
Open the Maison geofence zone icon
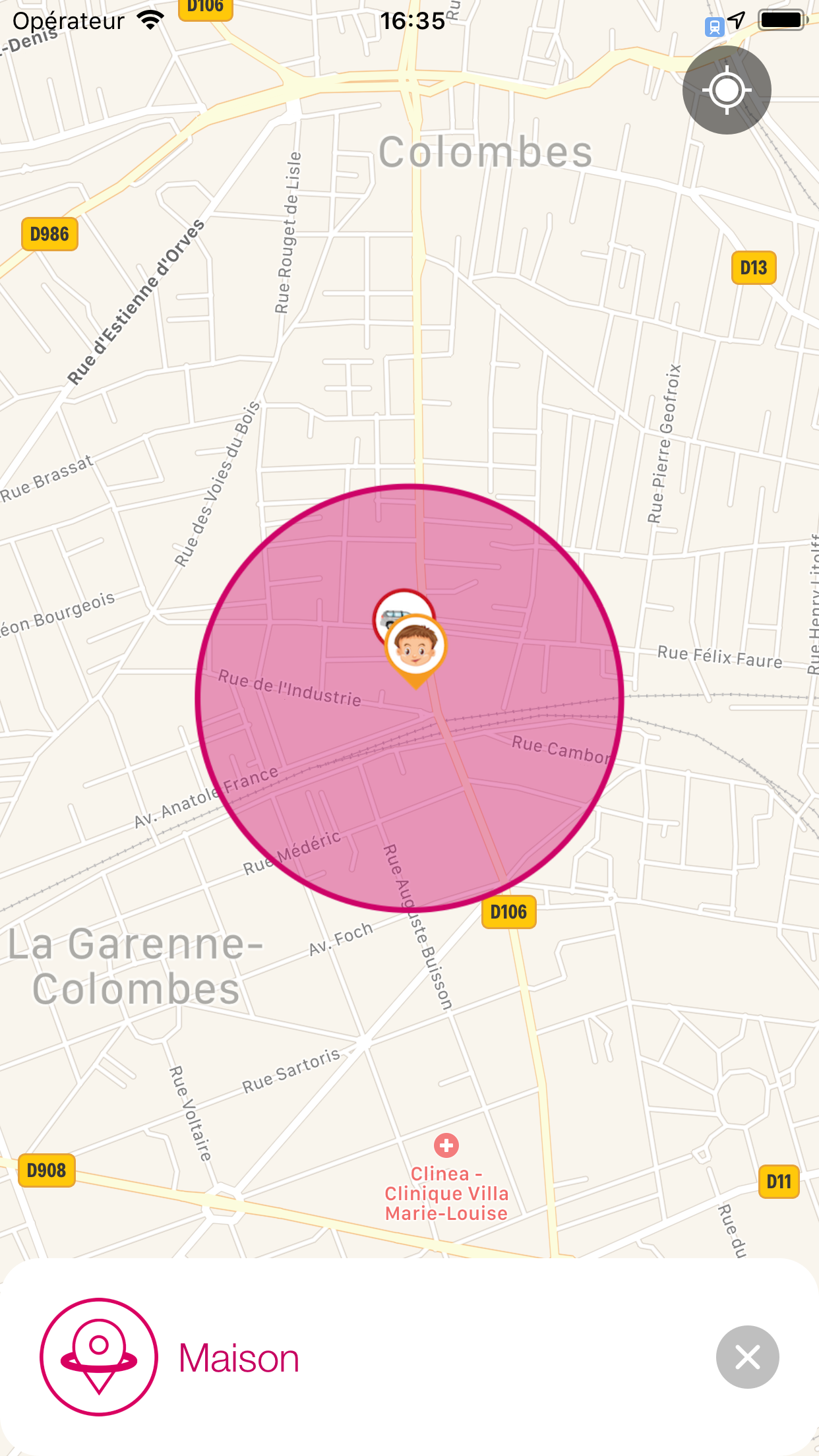[99, 1357]
